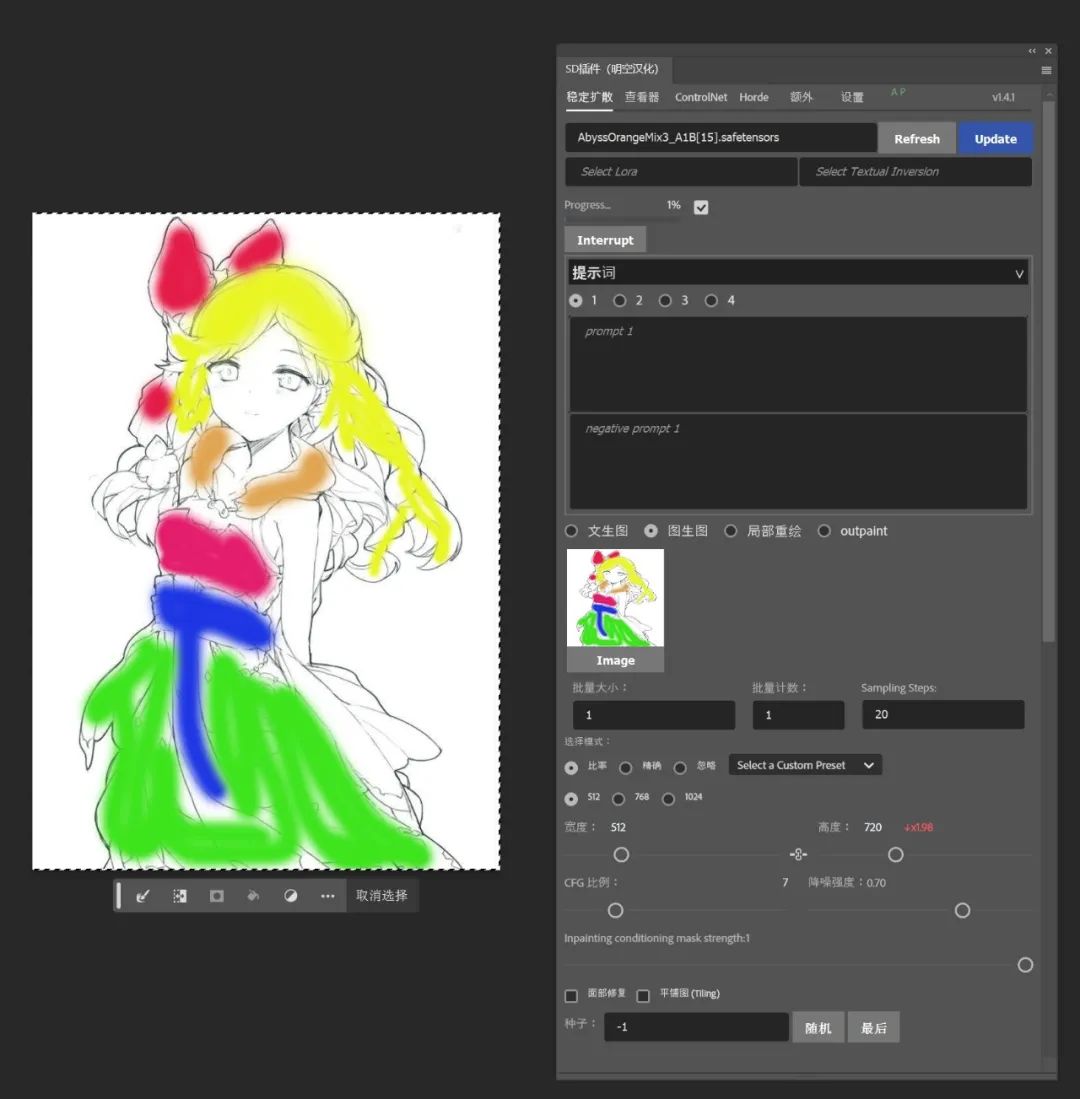Click the 种子 seed input field

click(697, 1027)
